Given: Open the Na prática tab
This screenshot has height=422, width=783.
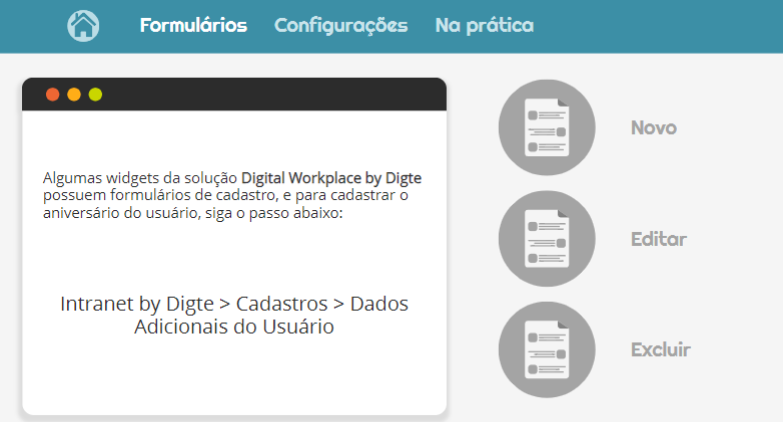Looking at the screenshot, I should [484, 26].
